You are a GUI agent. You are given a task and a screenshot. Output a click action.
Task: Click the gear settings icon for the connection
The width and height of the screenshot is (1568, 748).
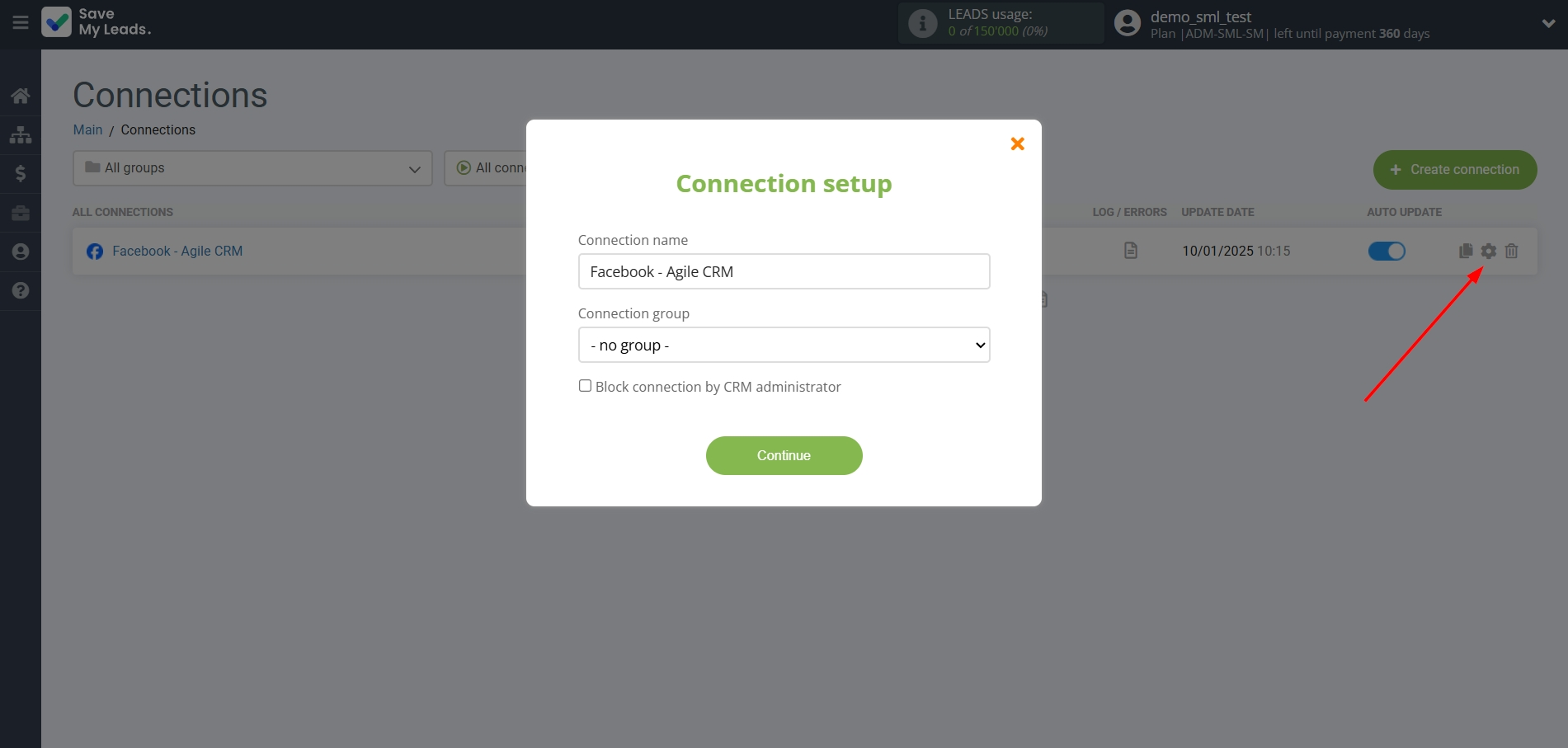(x=1488, y=251)
